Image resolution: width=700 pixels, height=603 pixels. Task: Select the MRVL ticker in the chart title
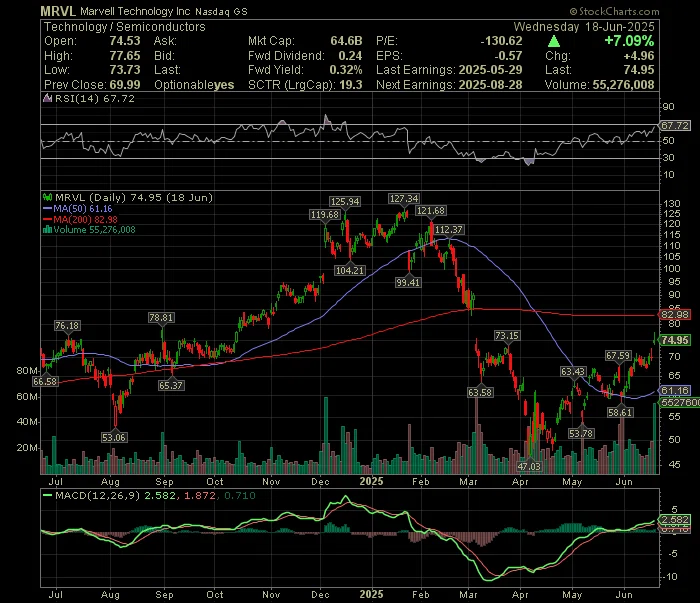pos(58,11)
